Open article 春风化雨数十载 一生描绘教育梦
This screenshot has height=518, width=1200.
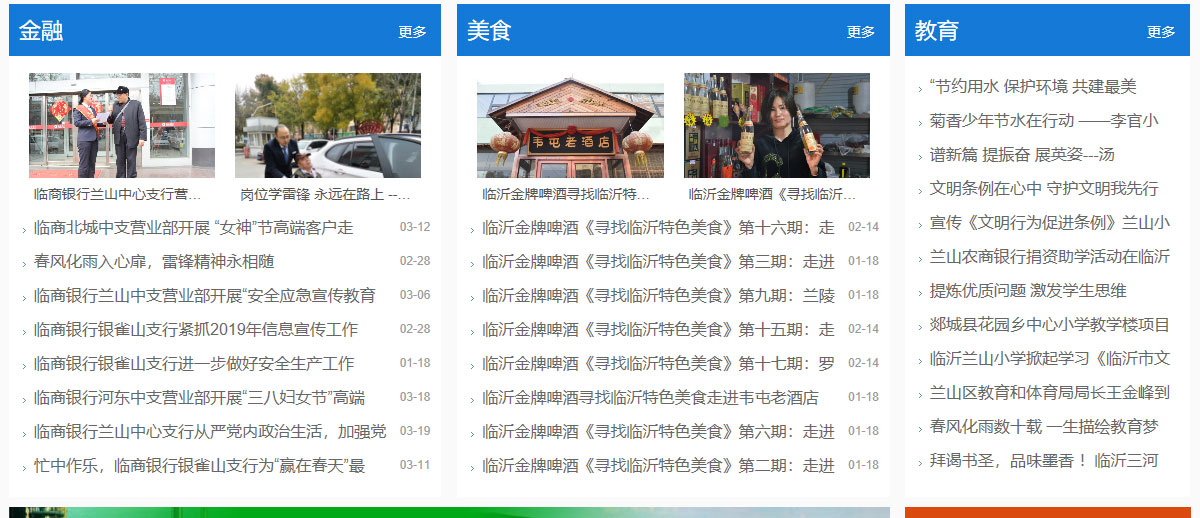1044,427
